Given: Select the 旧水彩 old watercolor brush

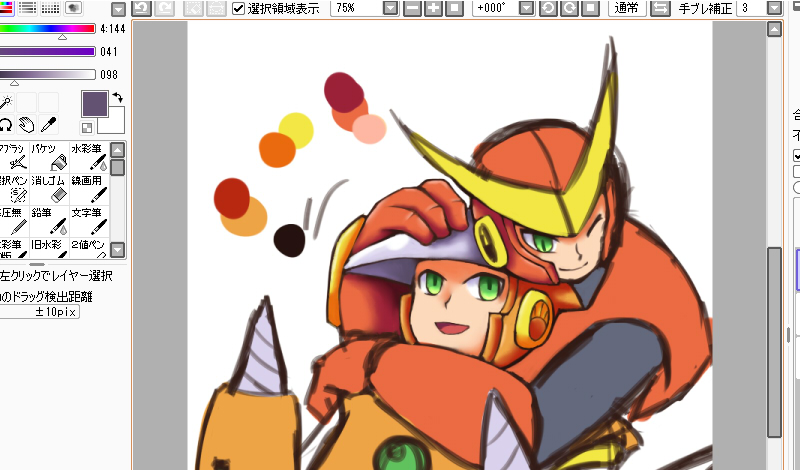Looking at the screenshot, I should [49, 248].
